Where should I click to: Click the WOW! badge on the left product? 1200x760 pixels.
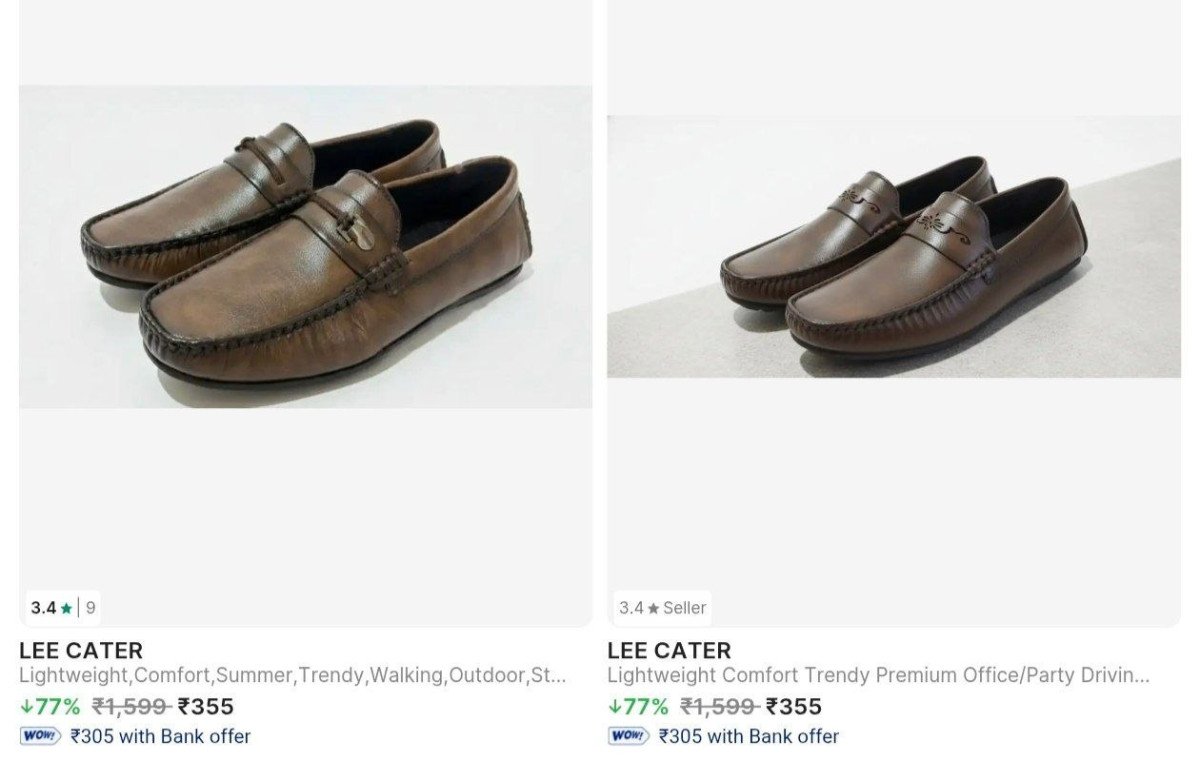37,737
